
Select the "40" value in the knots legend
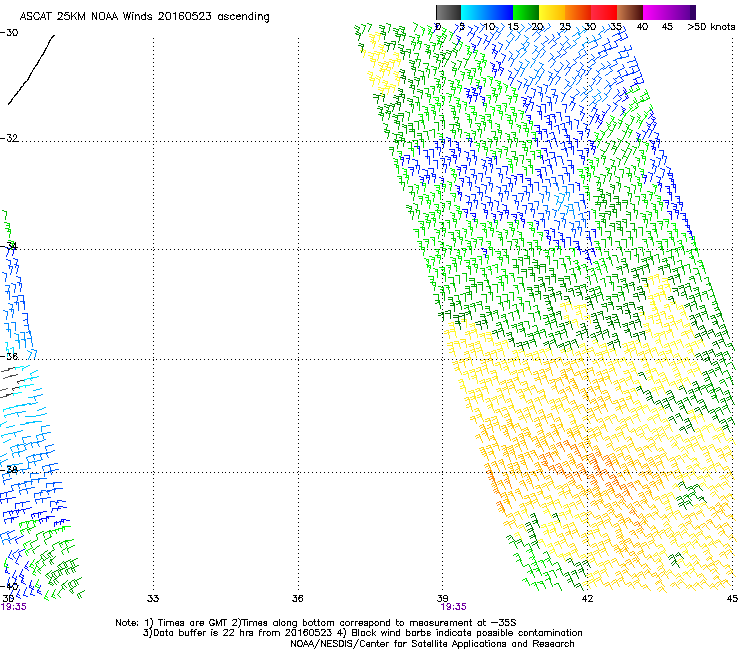(x=642, y=27)
